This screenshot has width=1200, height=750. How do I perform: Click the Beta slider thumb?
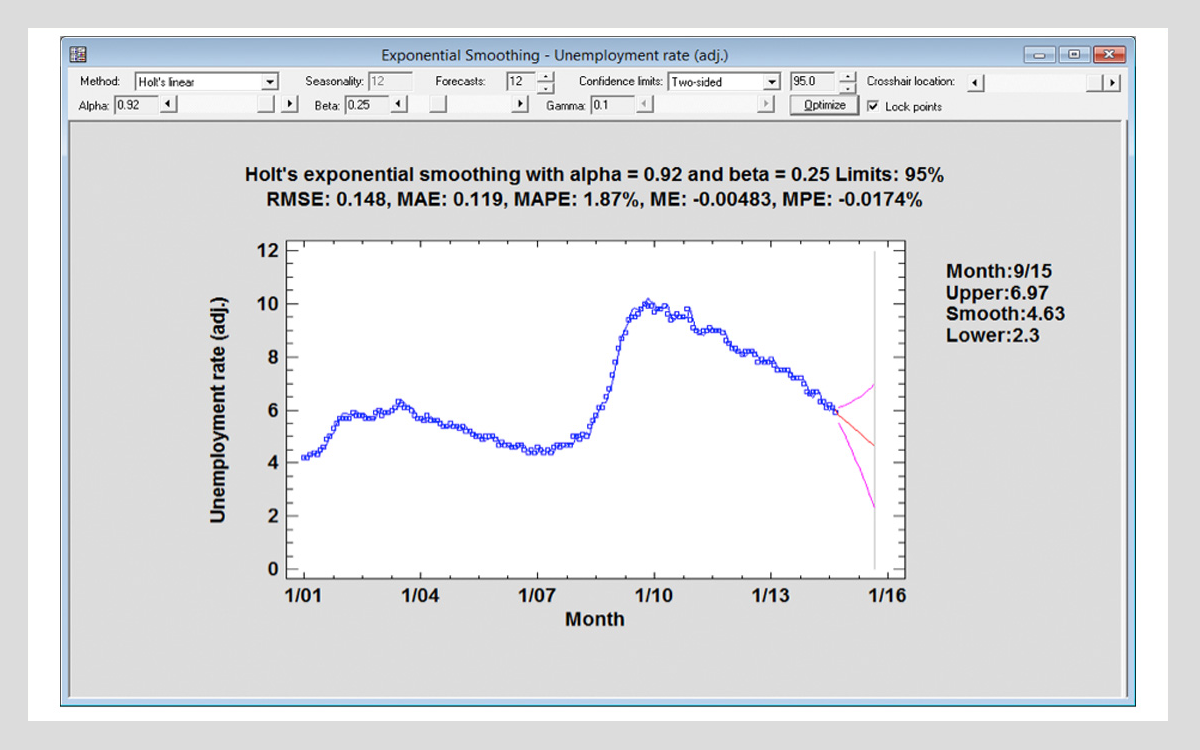click(x=438, y=104)
